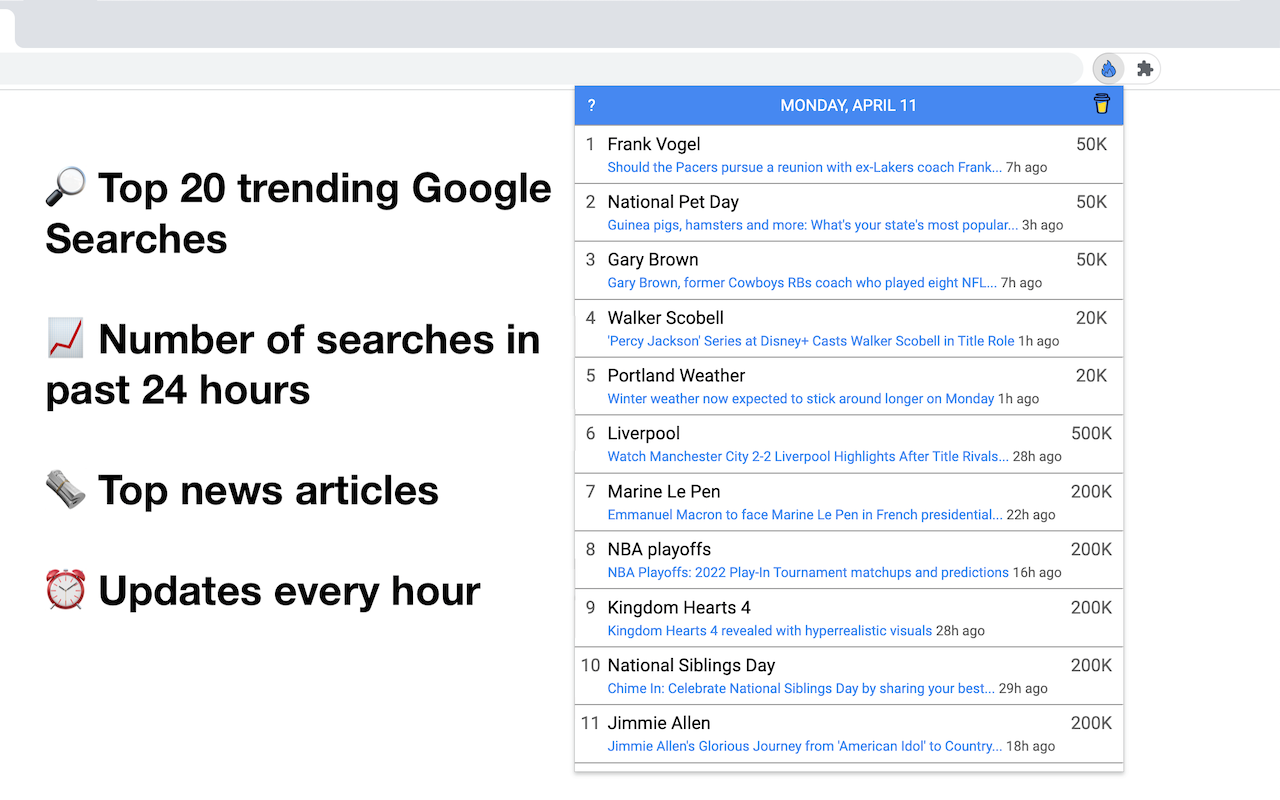Click the 50K count beside Frank Vogel
1280x800 pixels.
coord(1092,144)
